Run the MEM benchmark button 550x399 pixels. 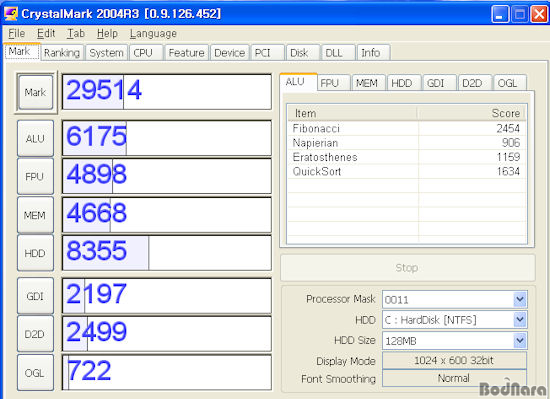coord(35,215)
